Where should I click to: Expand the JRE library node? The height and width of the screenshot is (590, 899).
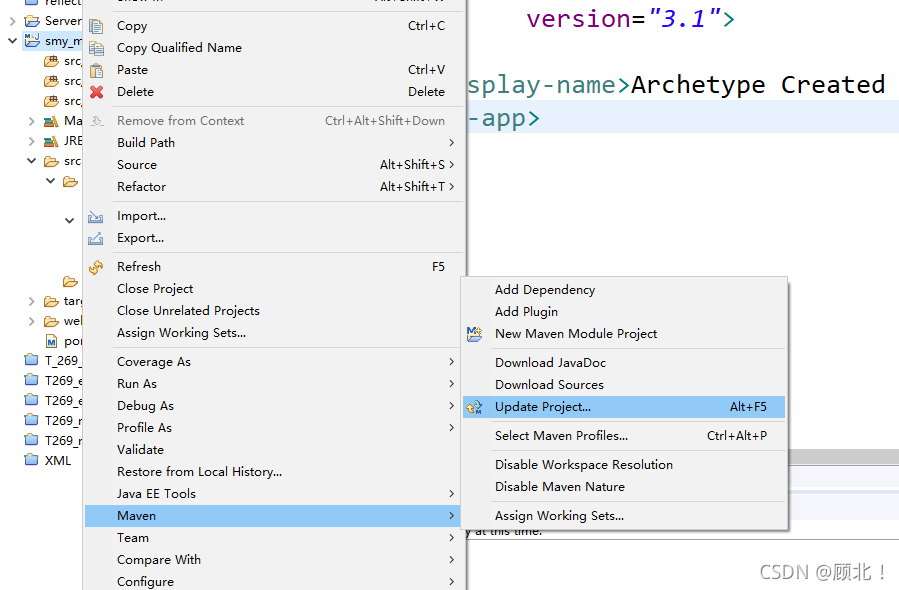(x=32, y=141)
